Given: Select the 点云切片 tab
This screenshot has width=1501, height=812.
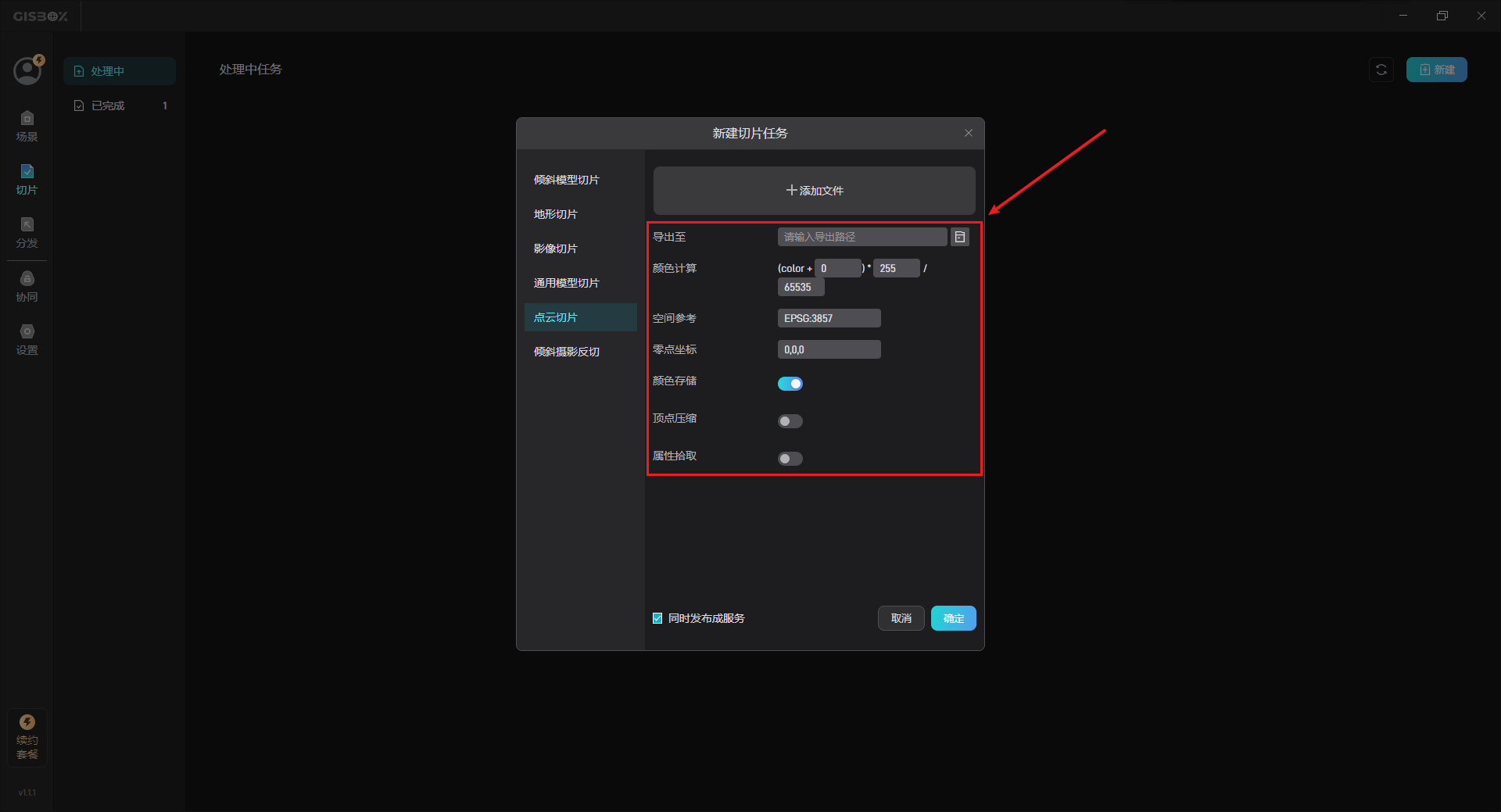Looking at the screenshot, I should click(x=580, y=317).
